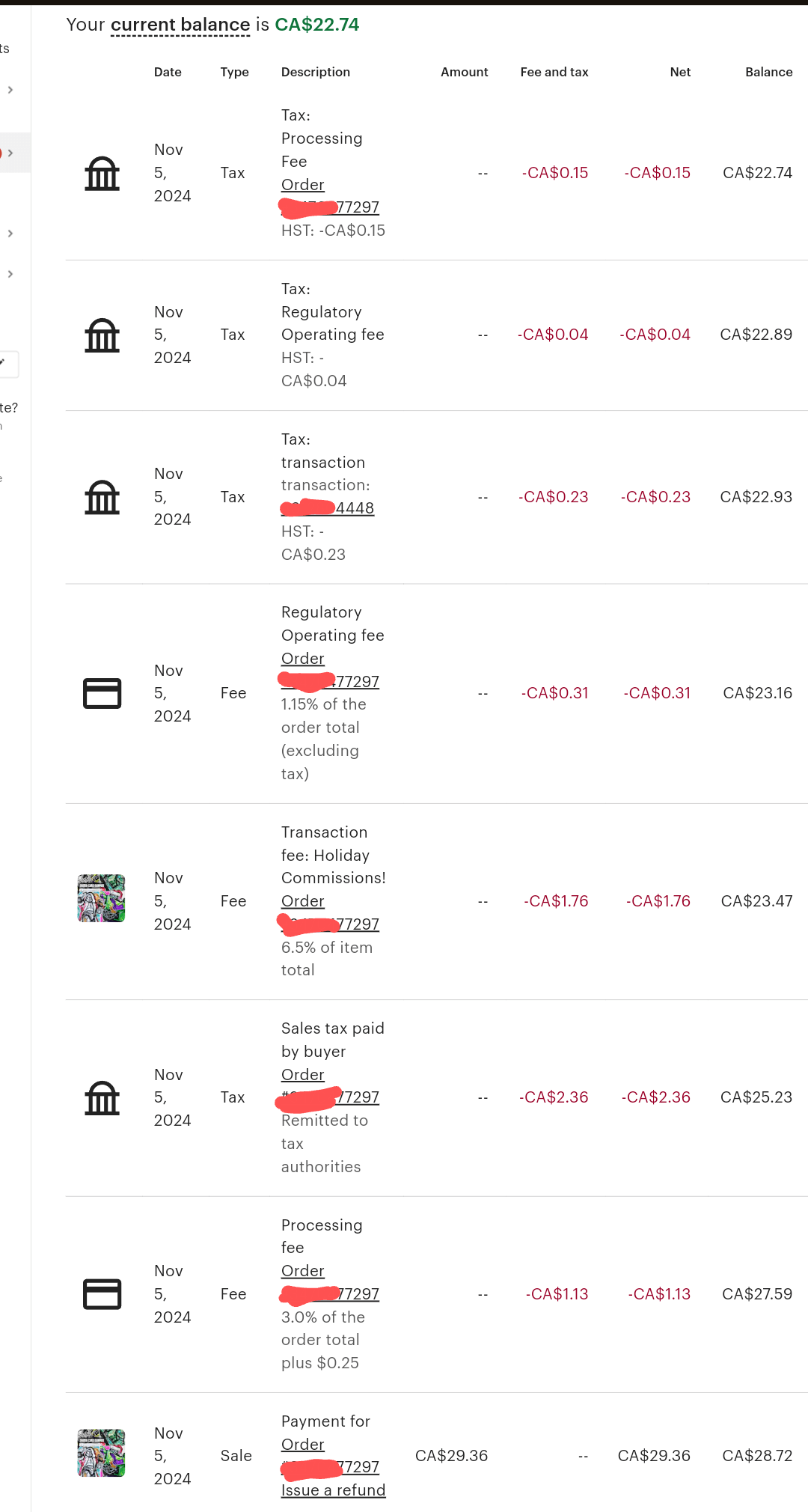Expand the third sidebar chevron arrow

pyautogui.click(x=10, y=234)
